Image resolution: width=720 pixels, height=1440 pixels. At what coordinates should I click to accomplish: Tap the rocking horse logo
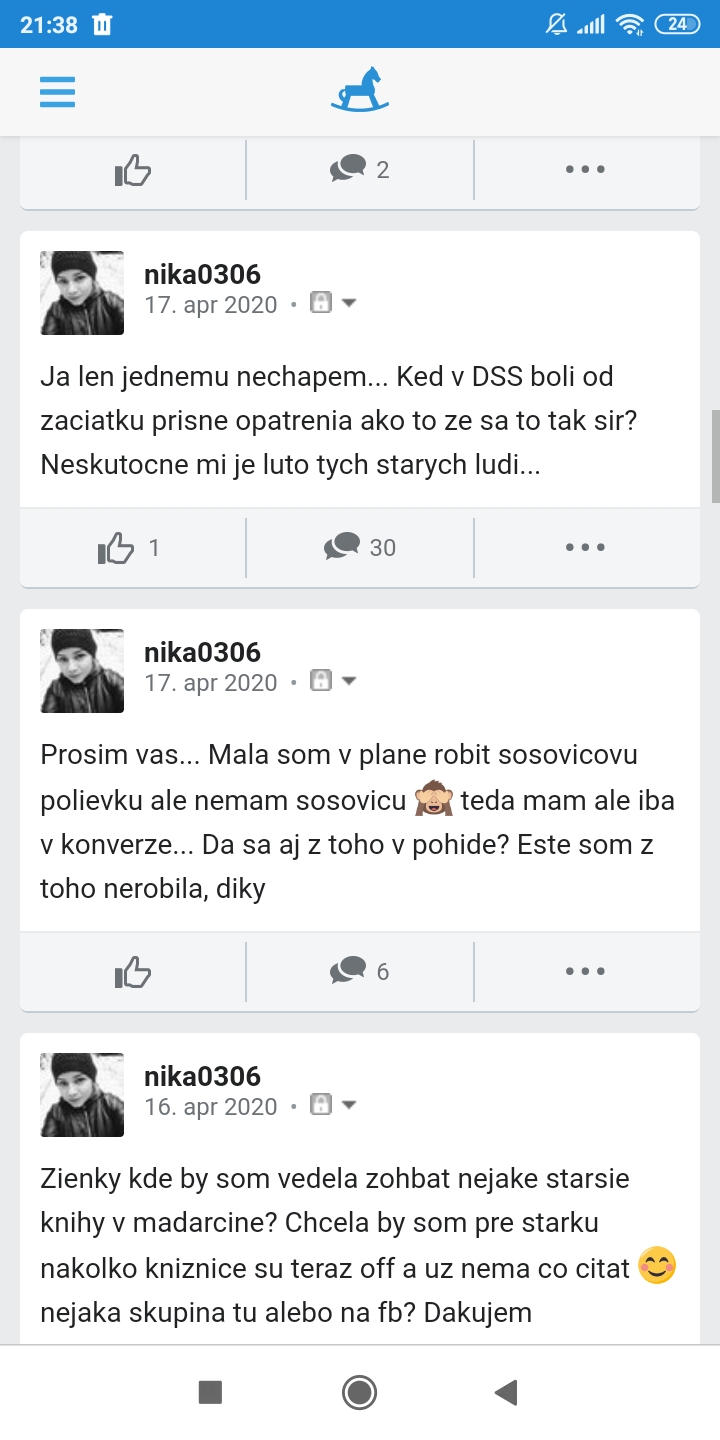(x=360, y=90)
